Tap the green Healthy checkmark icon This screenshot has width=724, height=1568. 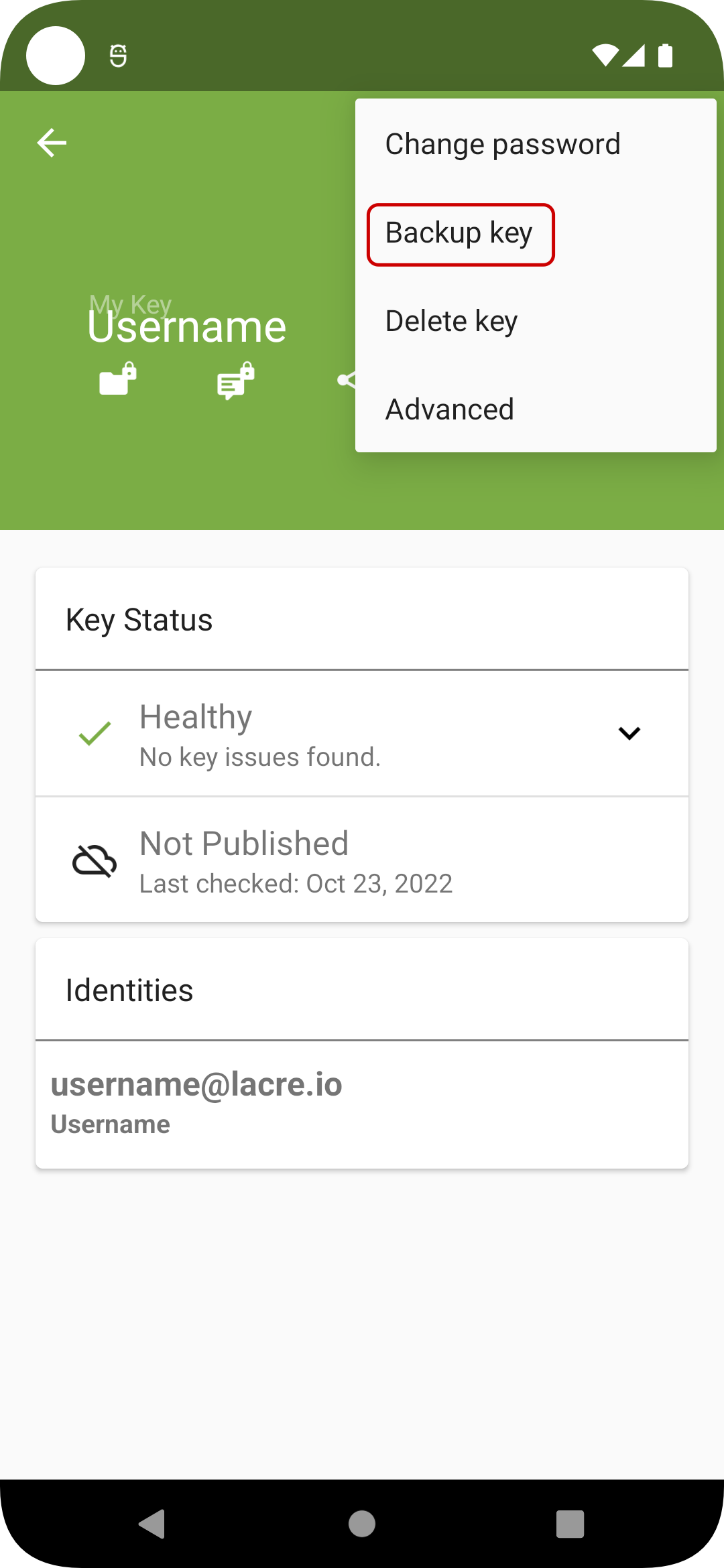coord(95,734)
